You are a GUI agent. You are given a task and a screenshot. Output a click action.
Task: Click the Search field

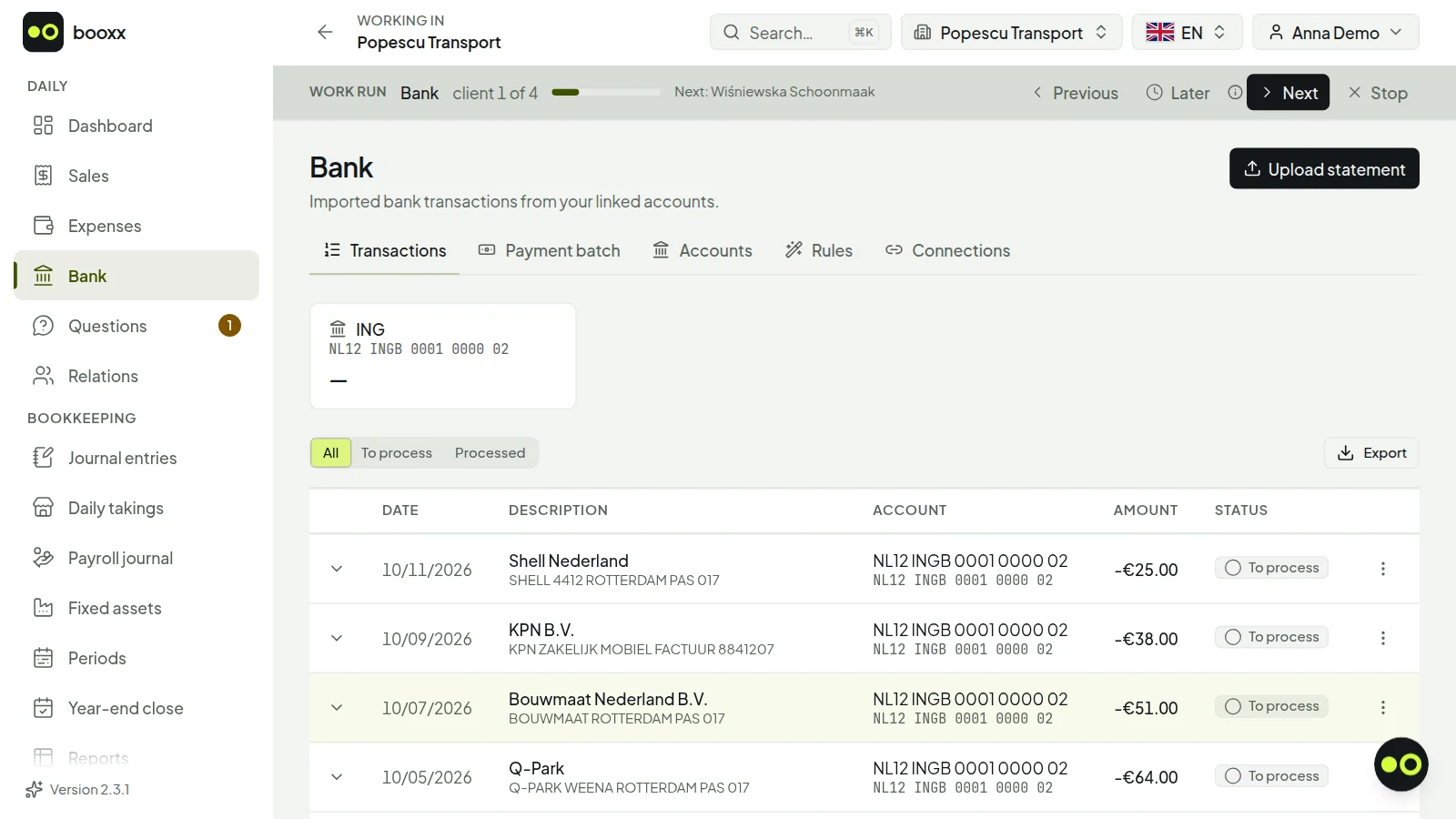pos(800,32)
